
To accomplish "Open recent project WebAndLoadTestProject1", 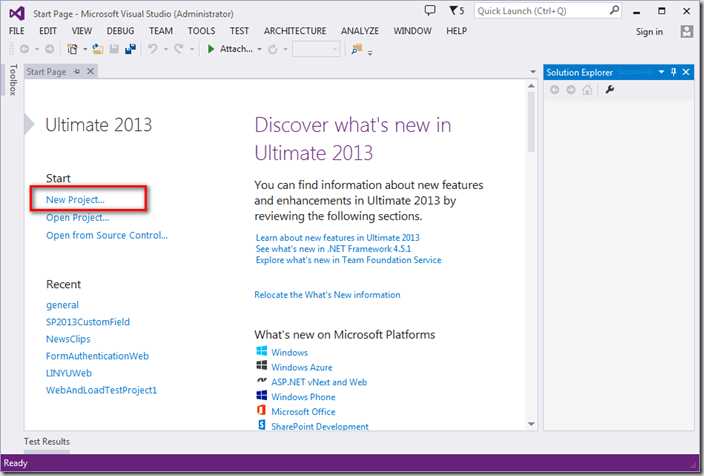I will (101, 390).
